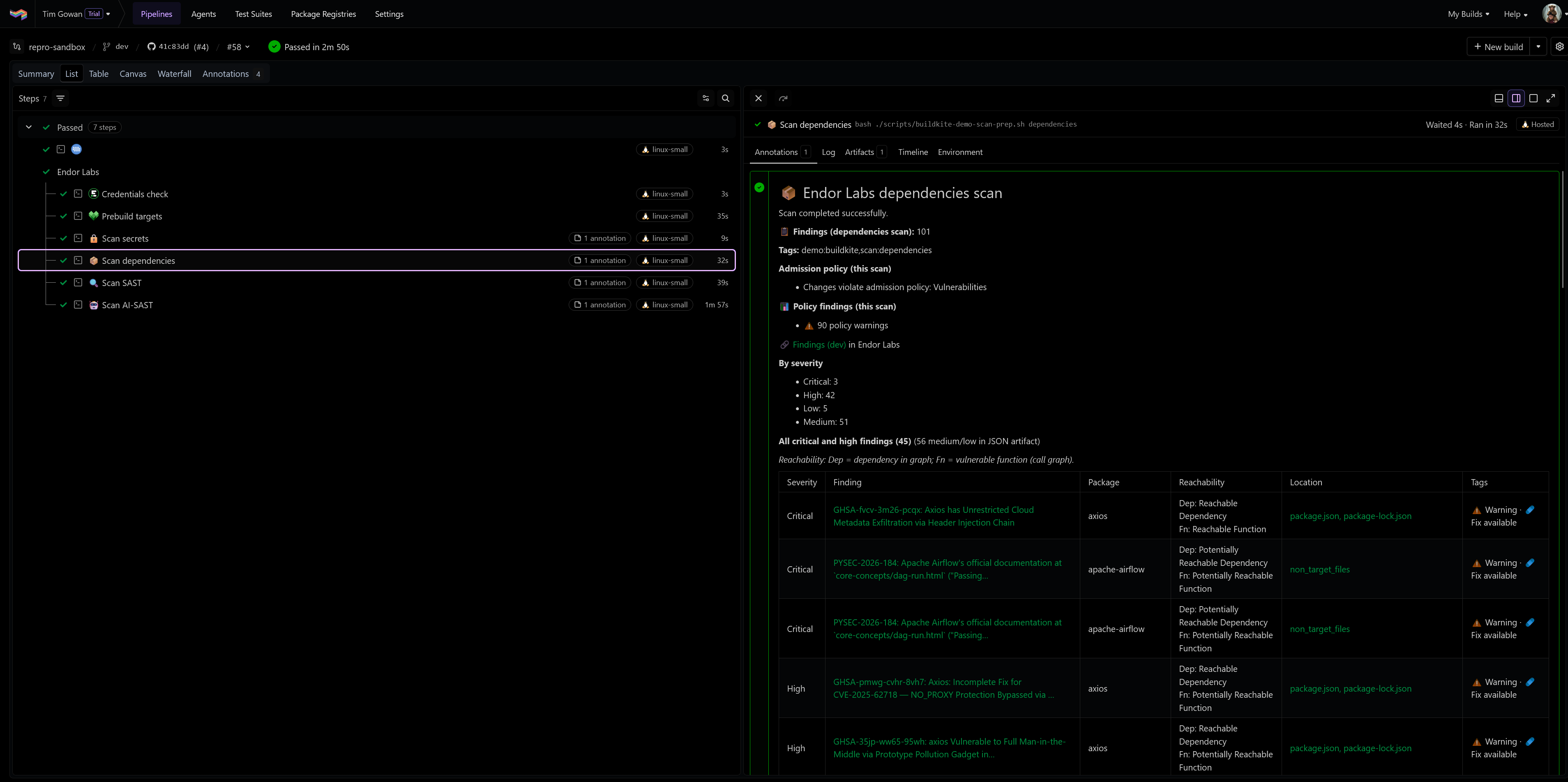
Task: Open Package Registries
Action: tap(323, 14)
